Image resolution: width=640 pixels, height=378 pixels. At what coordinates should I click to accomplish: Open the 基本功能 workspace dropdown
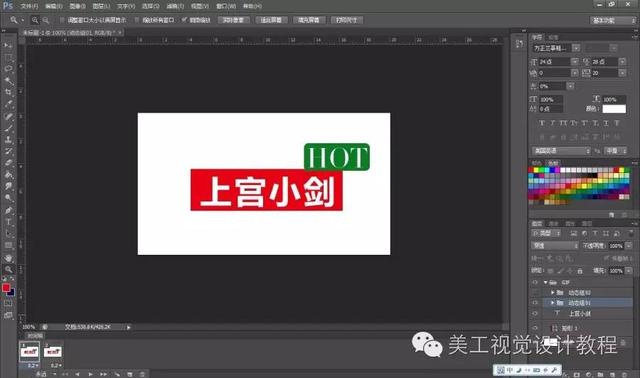tap(613, 20)
